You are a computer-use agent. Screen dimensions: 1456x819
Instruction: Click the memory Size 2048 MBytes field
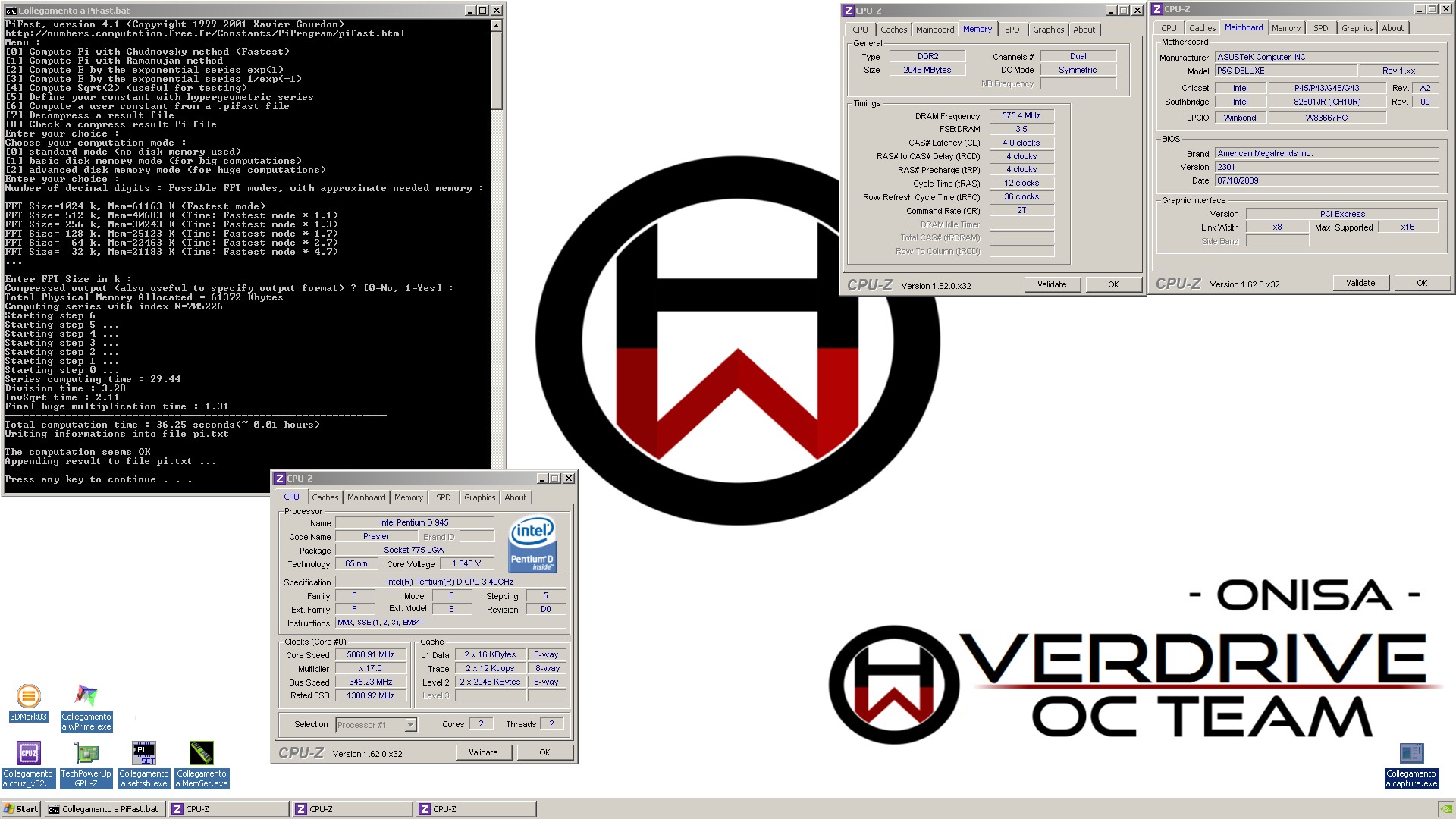(x=927, y=70)
